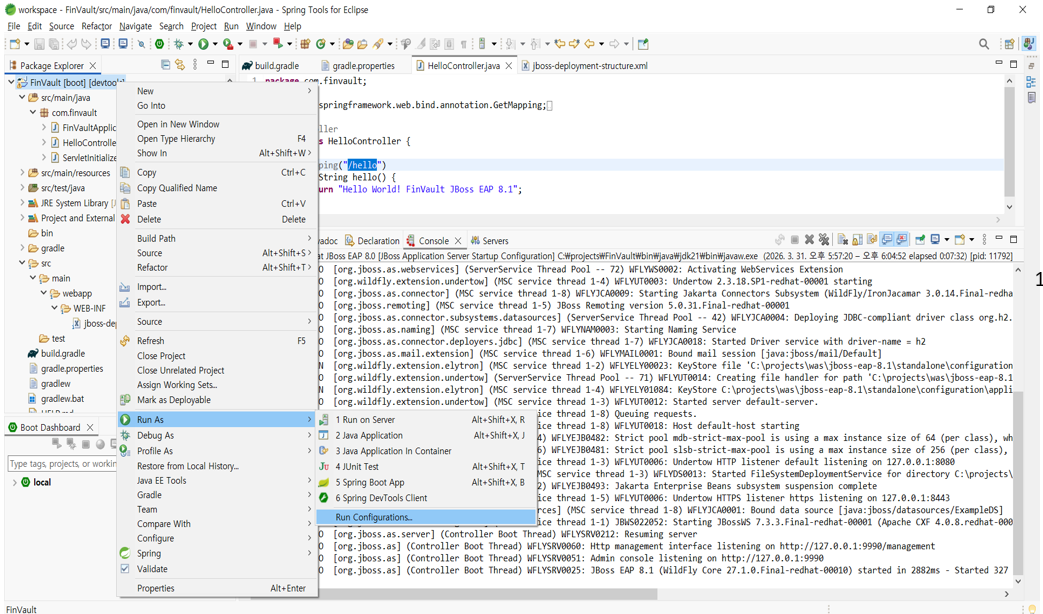Click the Word Wrap icon in Console
1043x614 pixels.
pos(872,239)
